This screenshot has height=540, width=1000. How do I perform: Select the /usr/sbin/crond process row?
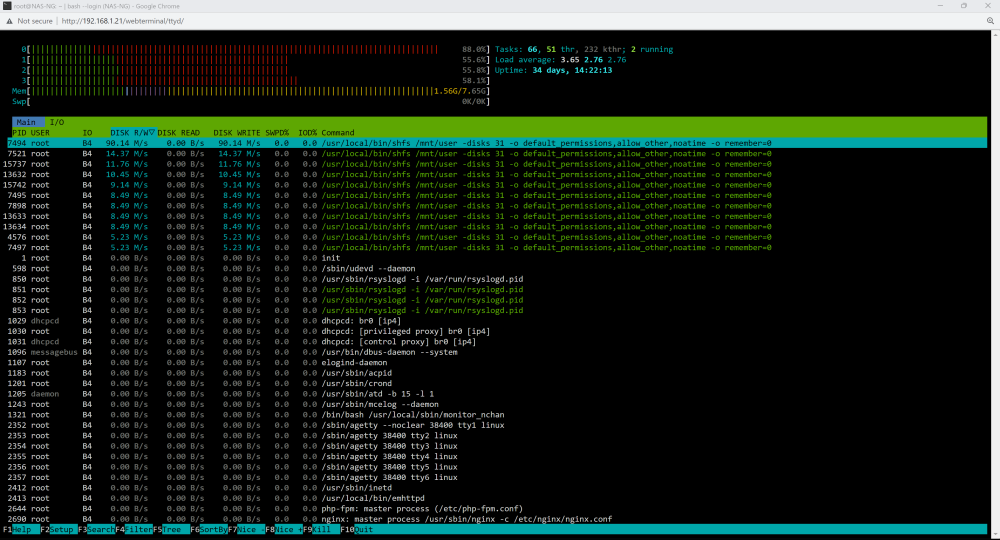(x=497, y=383)
